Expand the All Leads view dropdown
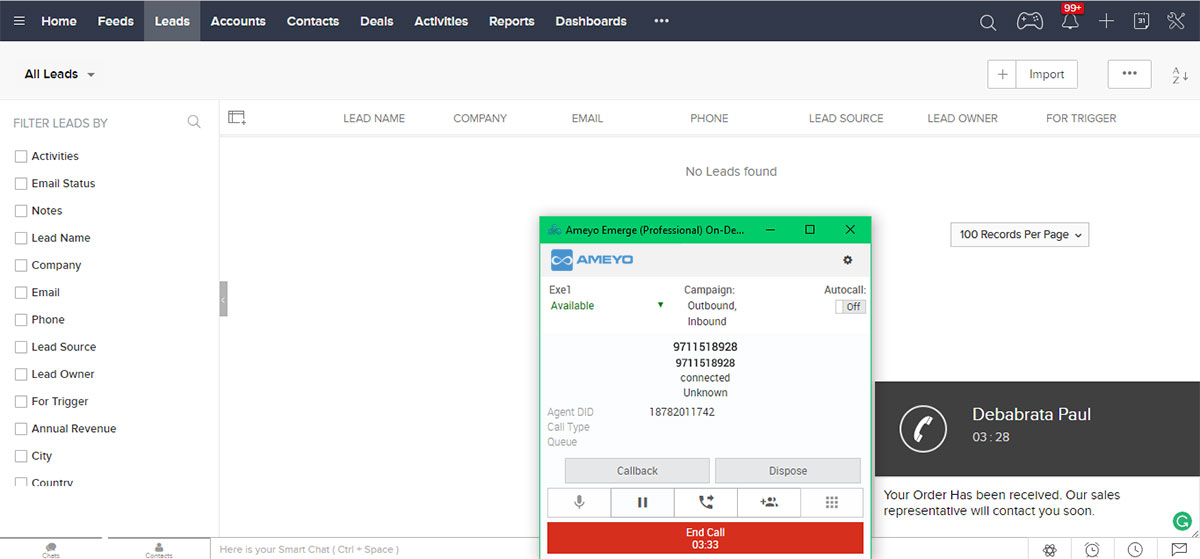 coord(60,75)
